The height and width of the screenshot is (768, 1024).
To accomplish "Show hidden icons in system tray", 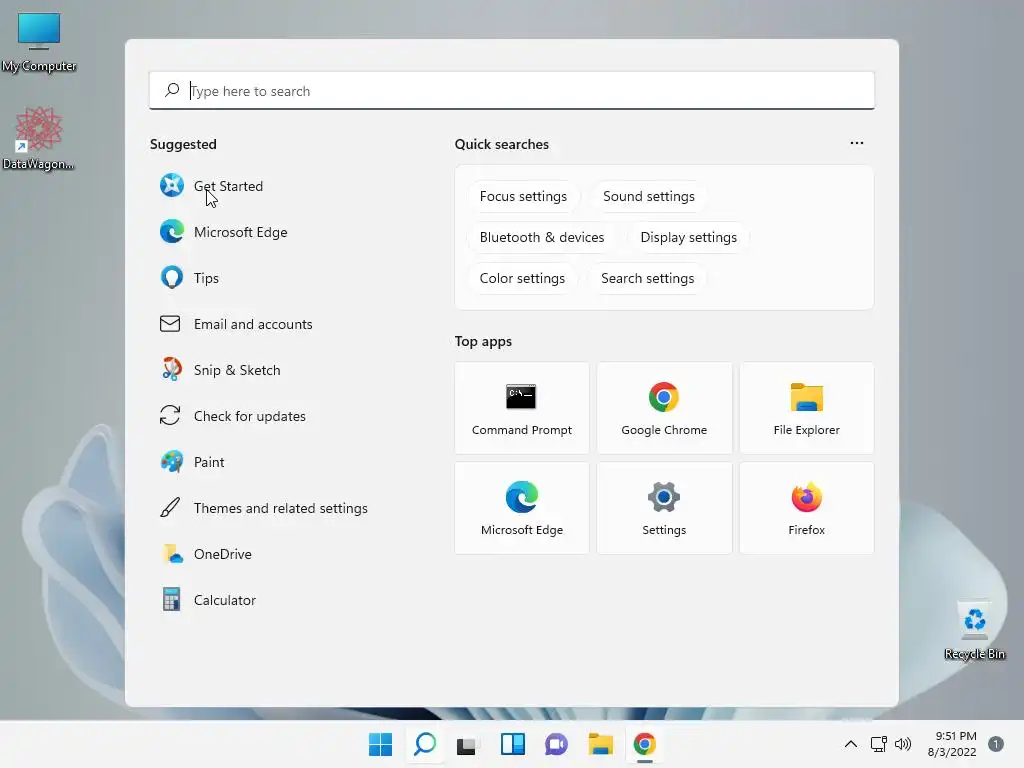I will point(850,744).
